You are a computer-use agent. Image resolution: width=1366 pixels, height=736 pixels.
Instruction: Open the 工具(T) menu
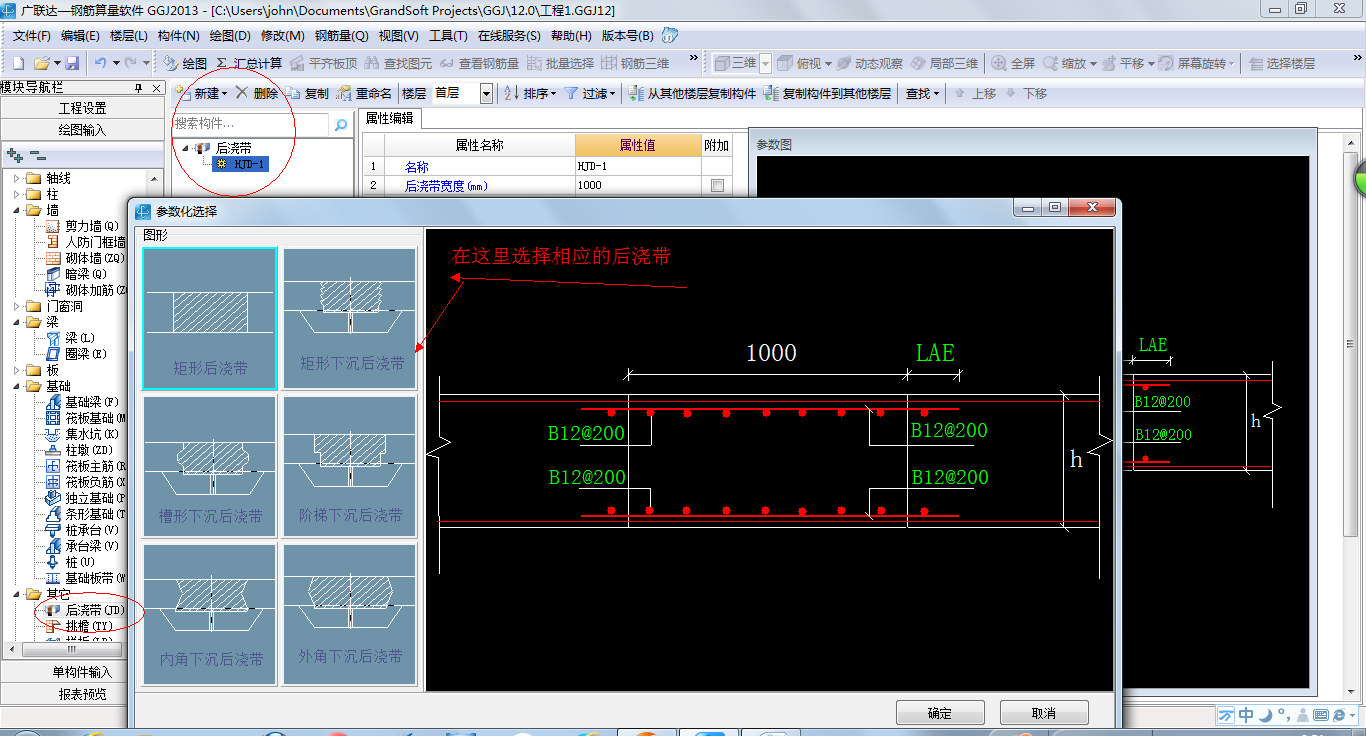[x=448, y=35]
